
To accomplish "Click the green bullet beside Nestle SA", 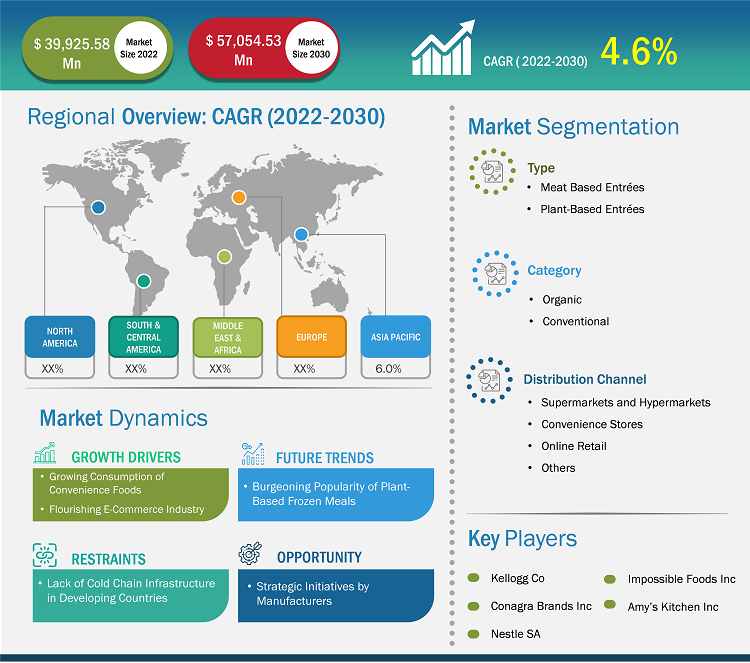I will [474, 634].
